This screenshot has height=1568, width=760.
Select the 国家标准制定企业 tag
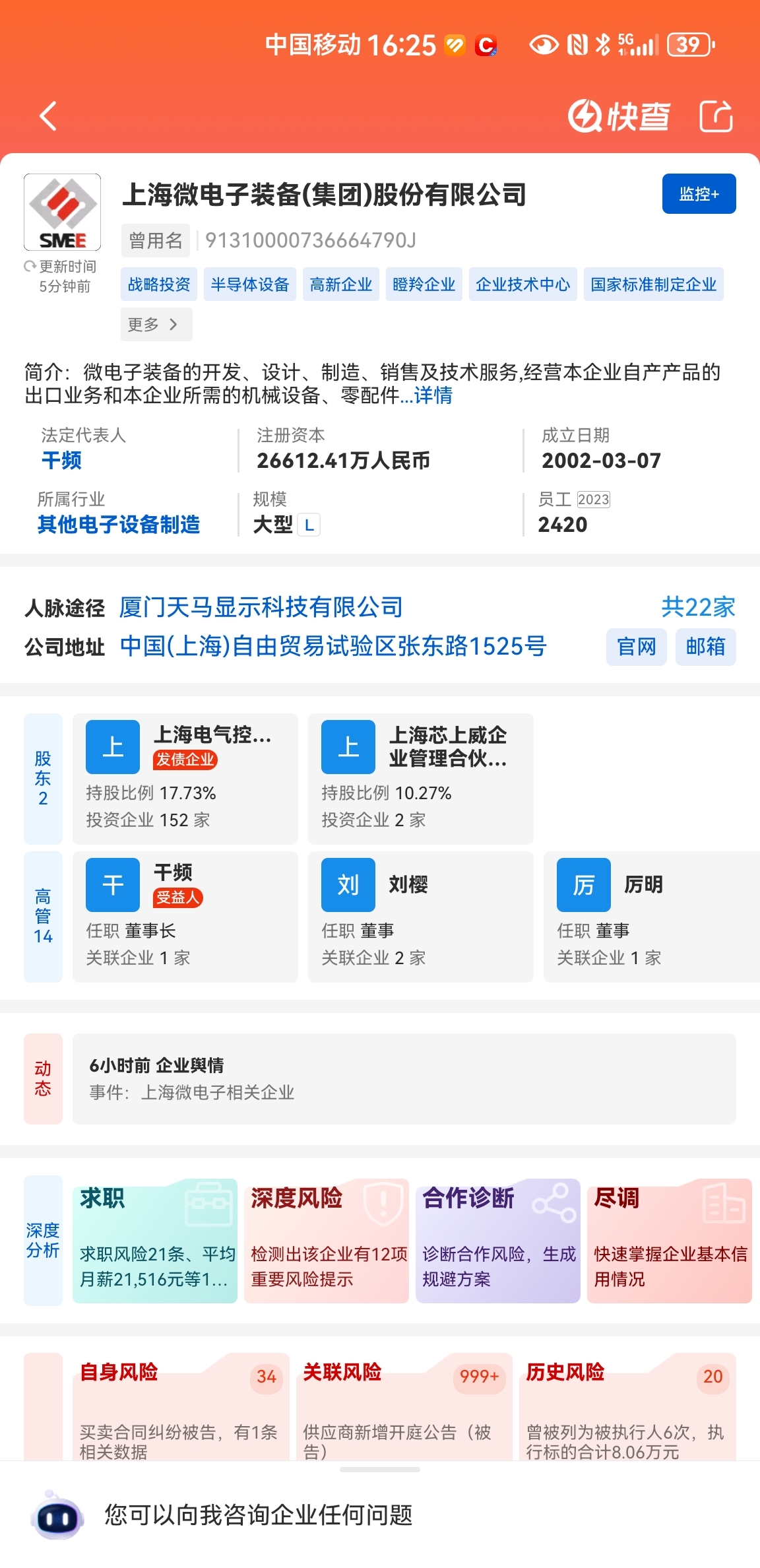(654, 284)
